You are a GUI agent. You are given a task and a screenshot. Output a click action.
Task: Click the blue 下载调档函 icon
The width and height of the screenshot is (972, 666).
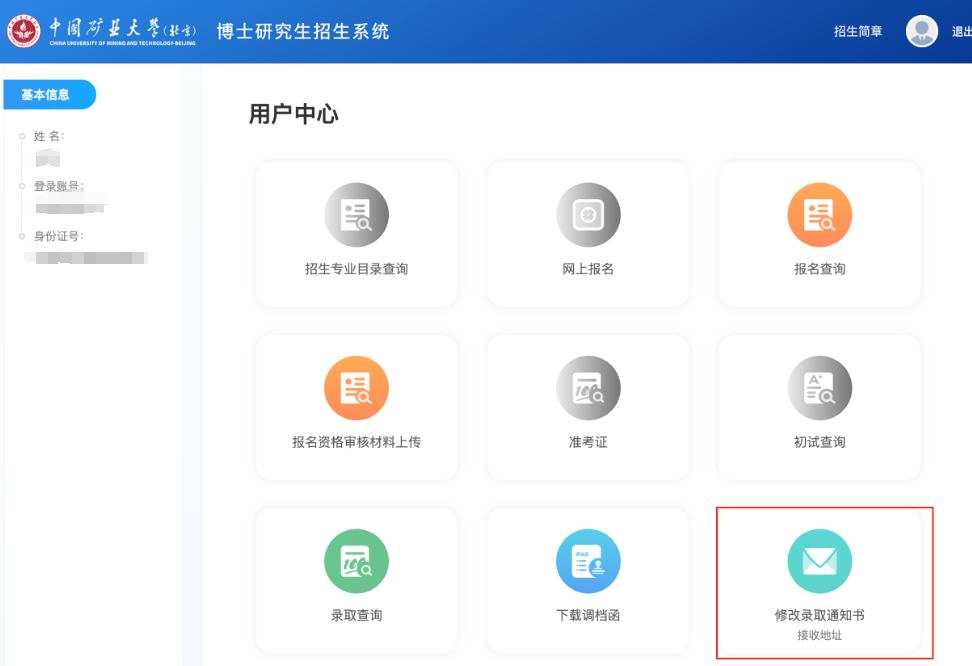pos(588,561)
